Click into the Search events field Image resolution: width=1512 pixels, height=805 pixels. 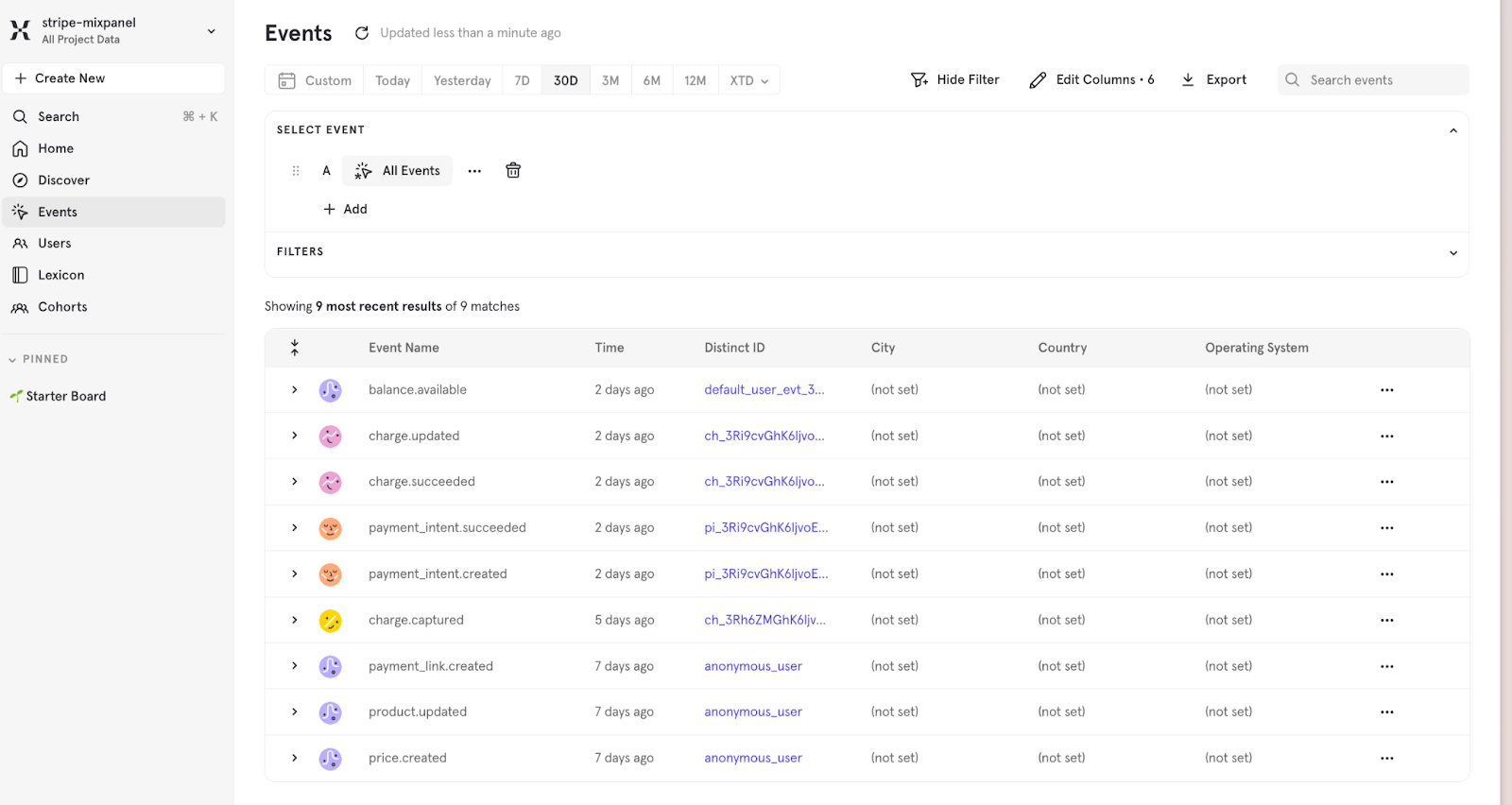[1373, 80]
